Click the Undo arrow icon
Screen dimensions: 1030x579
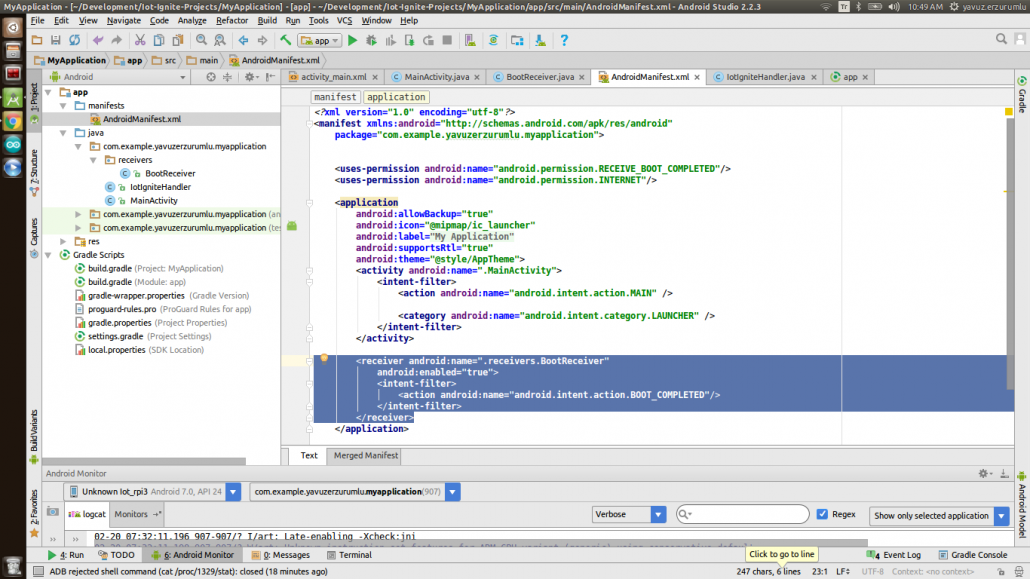(x=98, y=41)
